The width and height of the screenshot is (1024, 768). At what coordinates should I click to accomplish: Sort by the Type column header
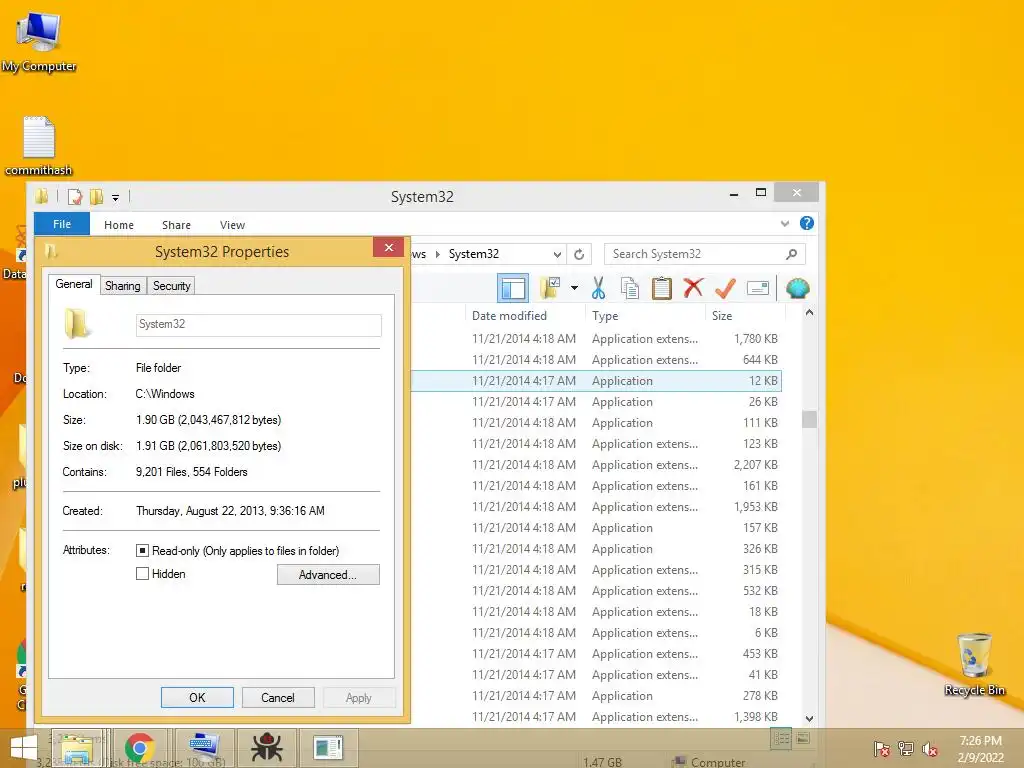(x=605, y=316)
